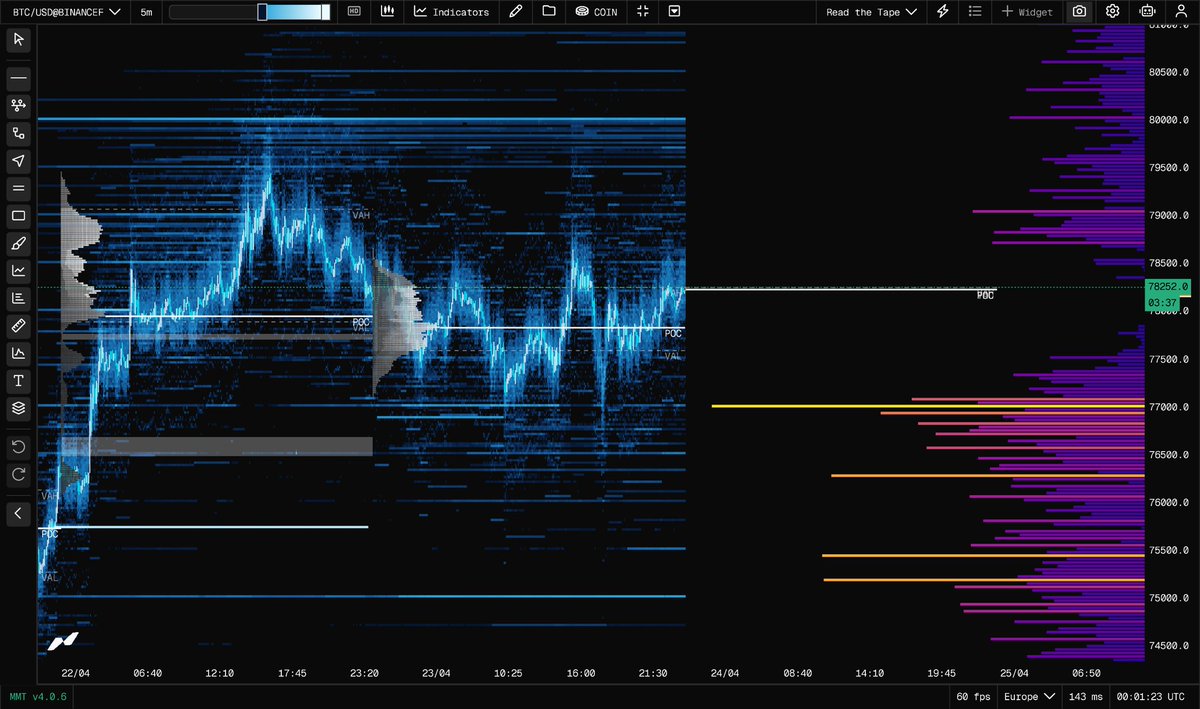Open the Europe region dropdown

1030,696
